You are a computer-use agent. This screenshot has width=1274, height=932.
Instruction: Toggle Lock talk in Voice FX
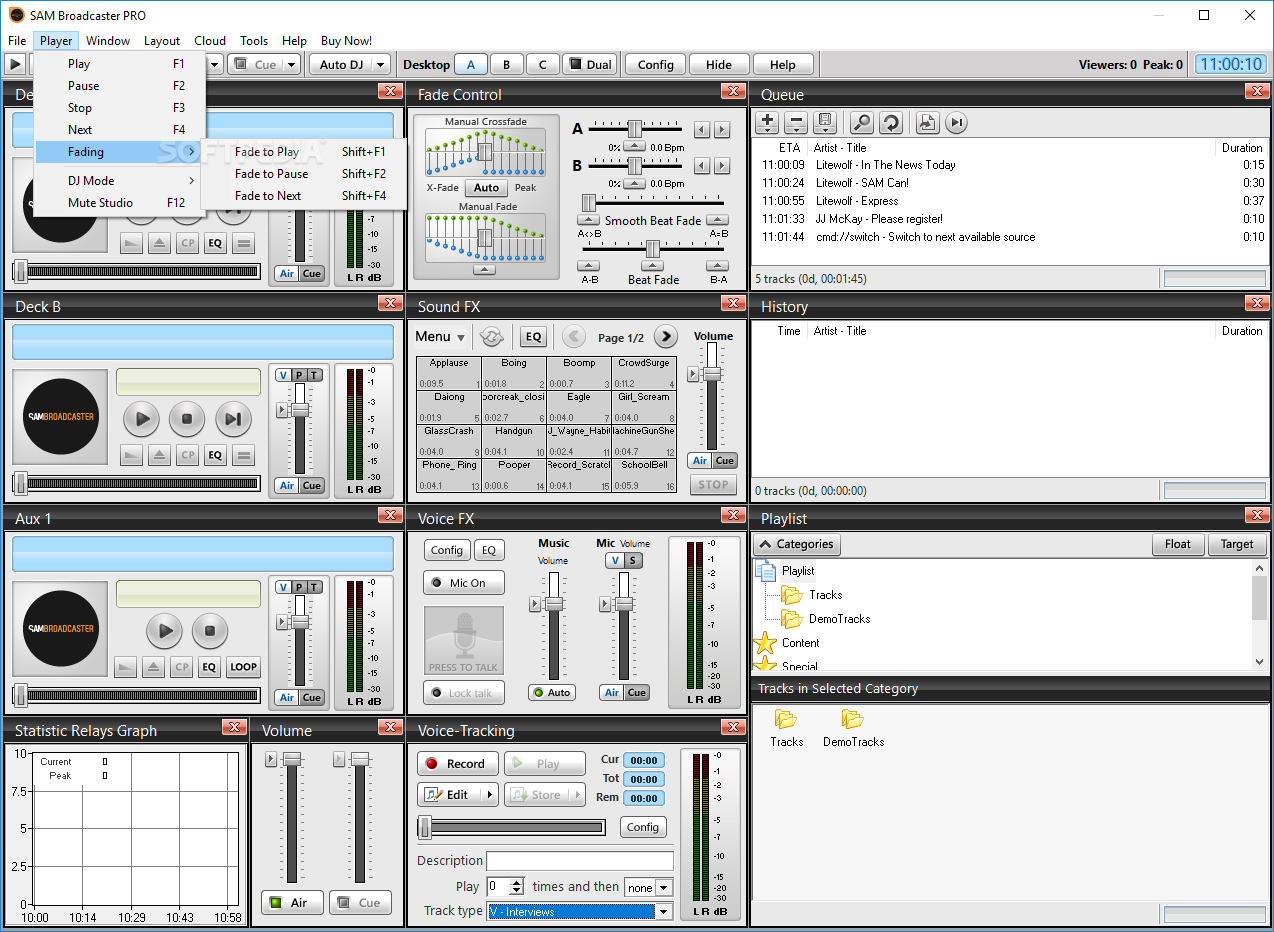click(x=464, y=693)
